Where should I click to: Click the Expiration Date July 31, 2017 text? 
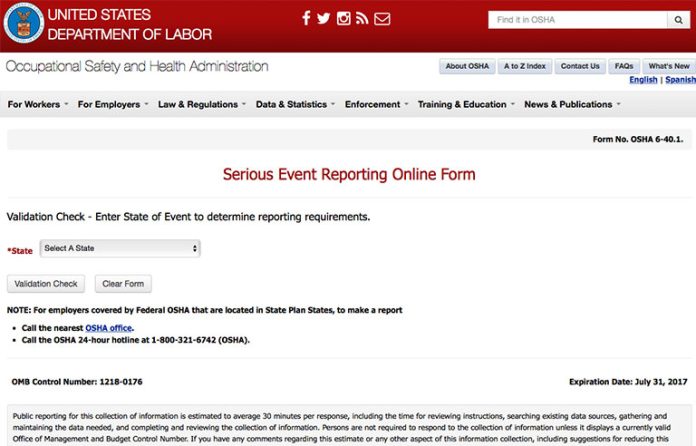[x=628, y=382]
